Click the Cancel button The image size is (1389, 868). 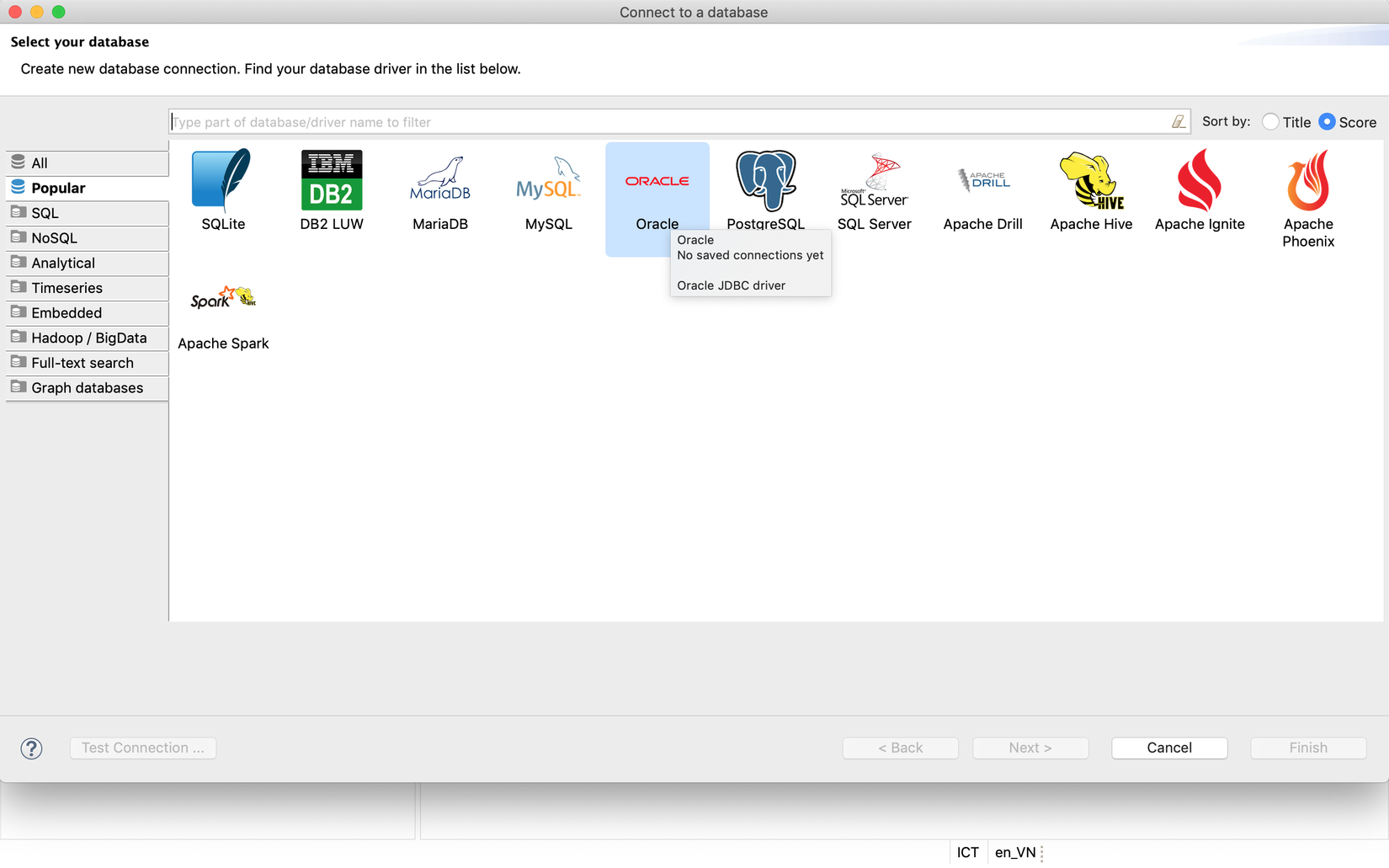pos(1169,748)
